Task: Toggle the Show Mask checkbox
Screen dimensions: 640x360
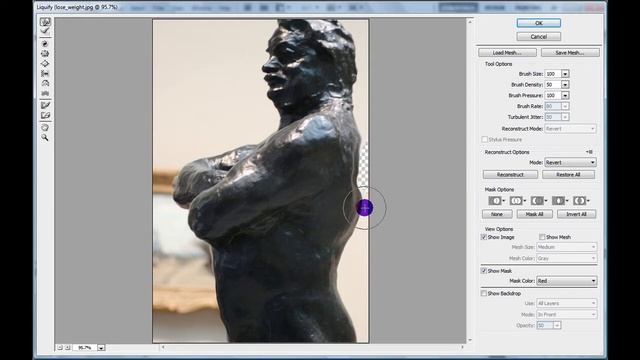Action: pos(484,271)
